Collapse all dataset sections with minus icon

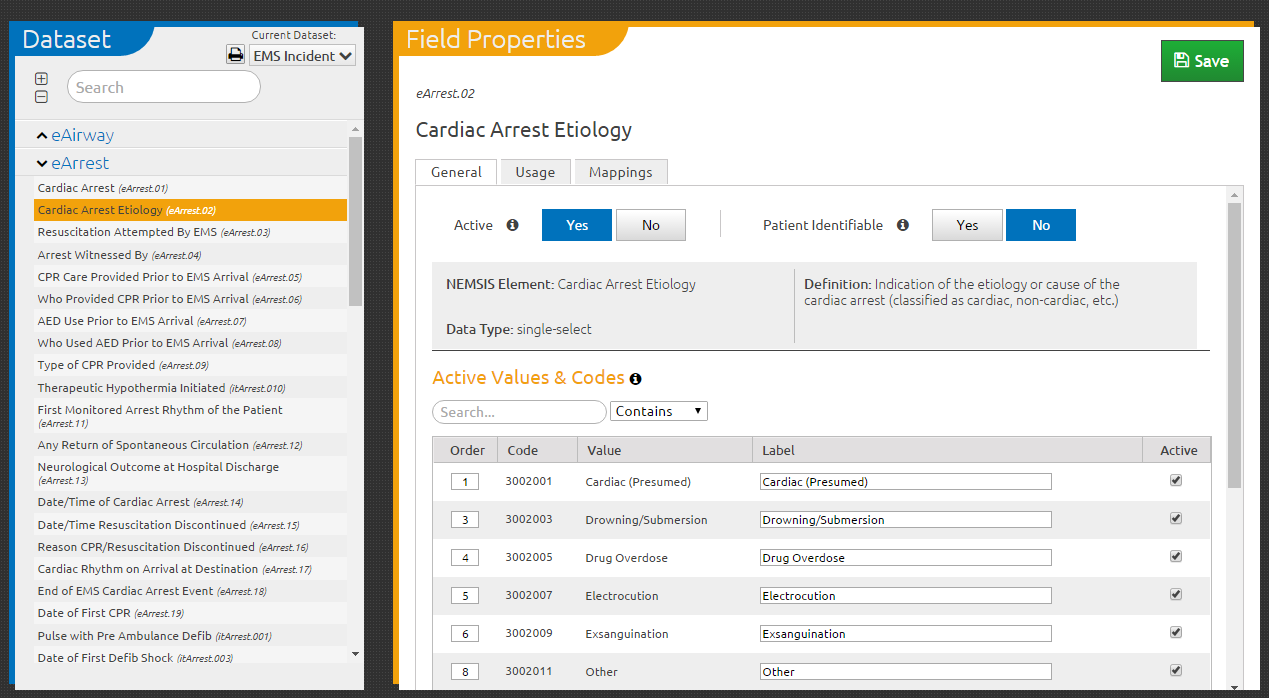(x=41, y=96)
